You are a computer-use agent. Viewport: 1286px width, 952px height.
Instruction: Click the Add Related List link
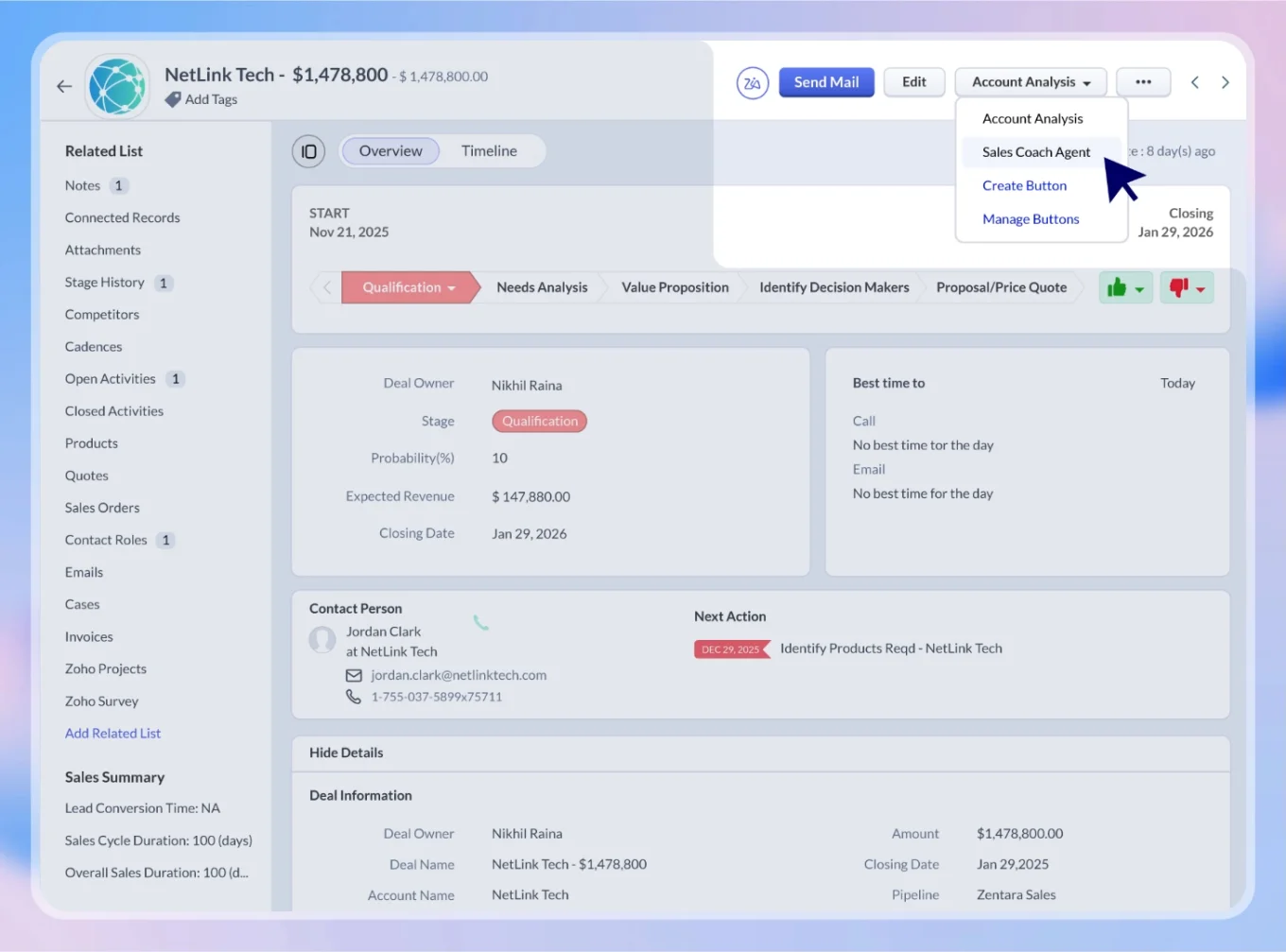(x=113, y=734)
